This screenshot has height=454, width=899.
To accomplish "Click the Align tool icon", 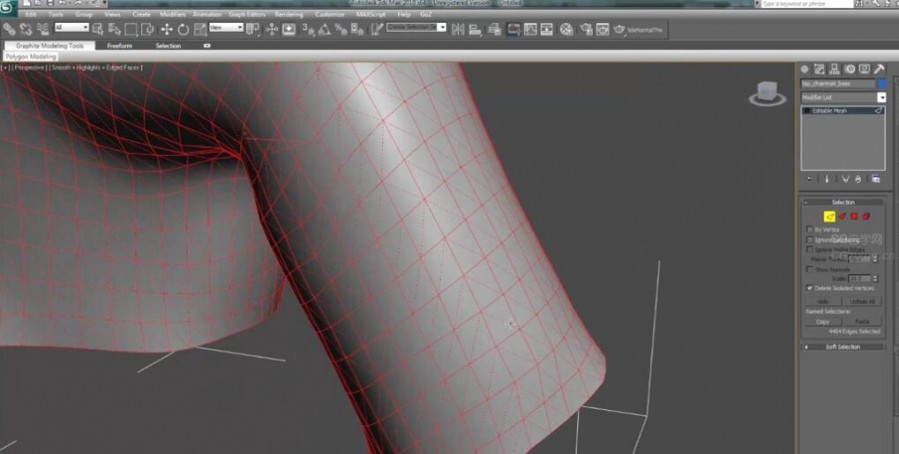I will [475, 29].
